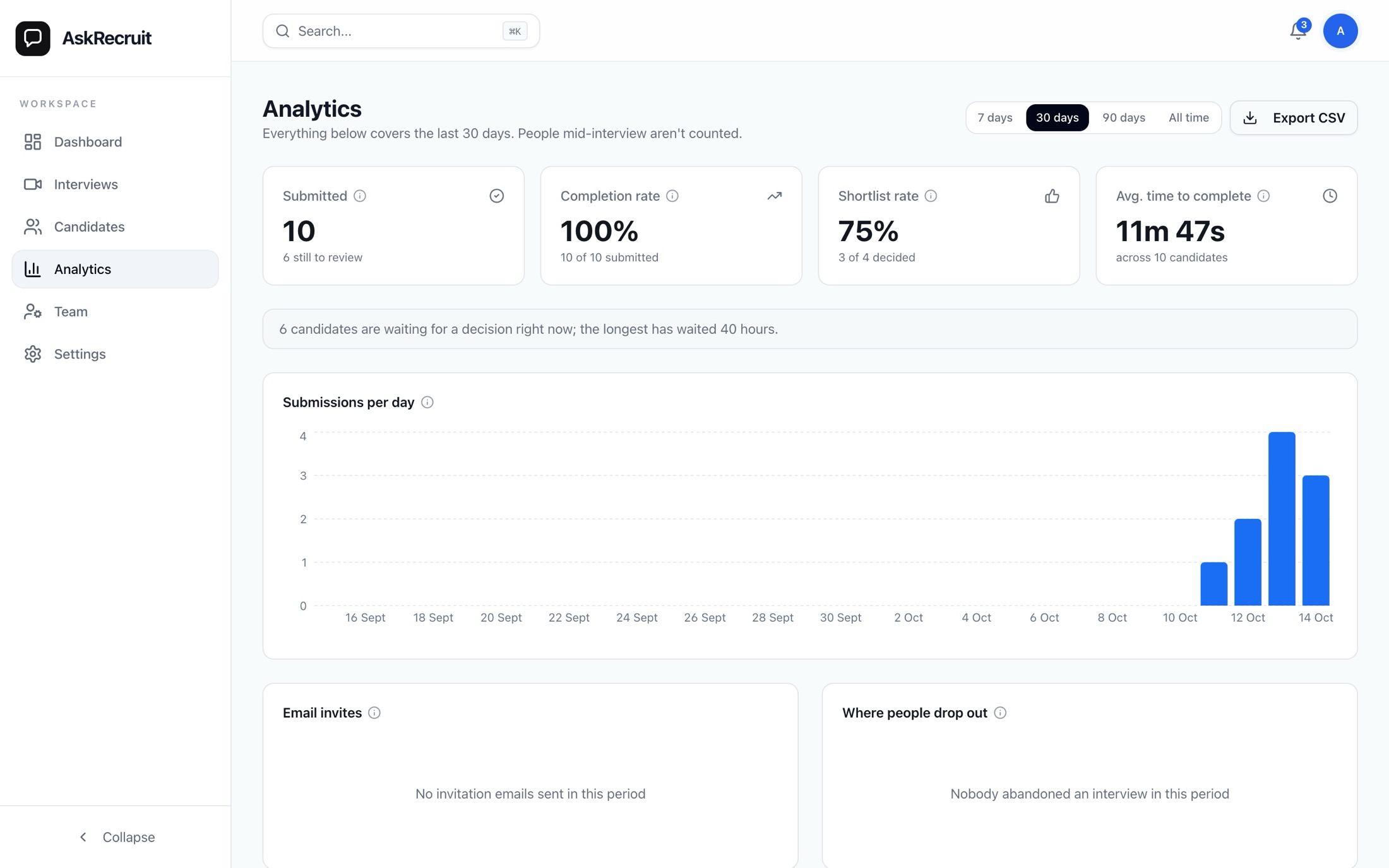The height and width of the screenshot is (868, 1389).
Task: Click the clock icon in Avg. time card
Action: click(1330, 196)
